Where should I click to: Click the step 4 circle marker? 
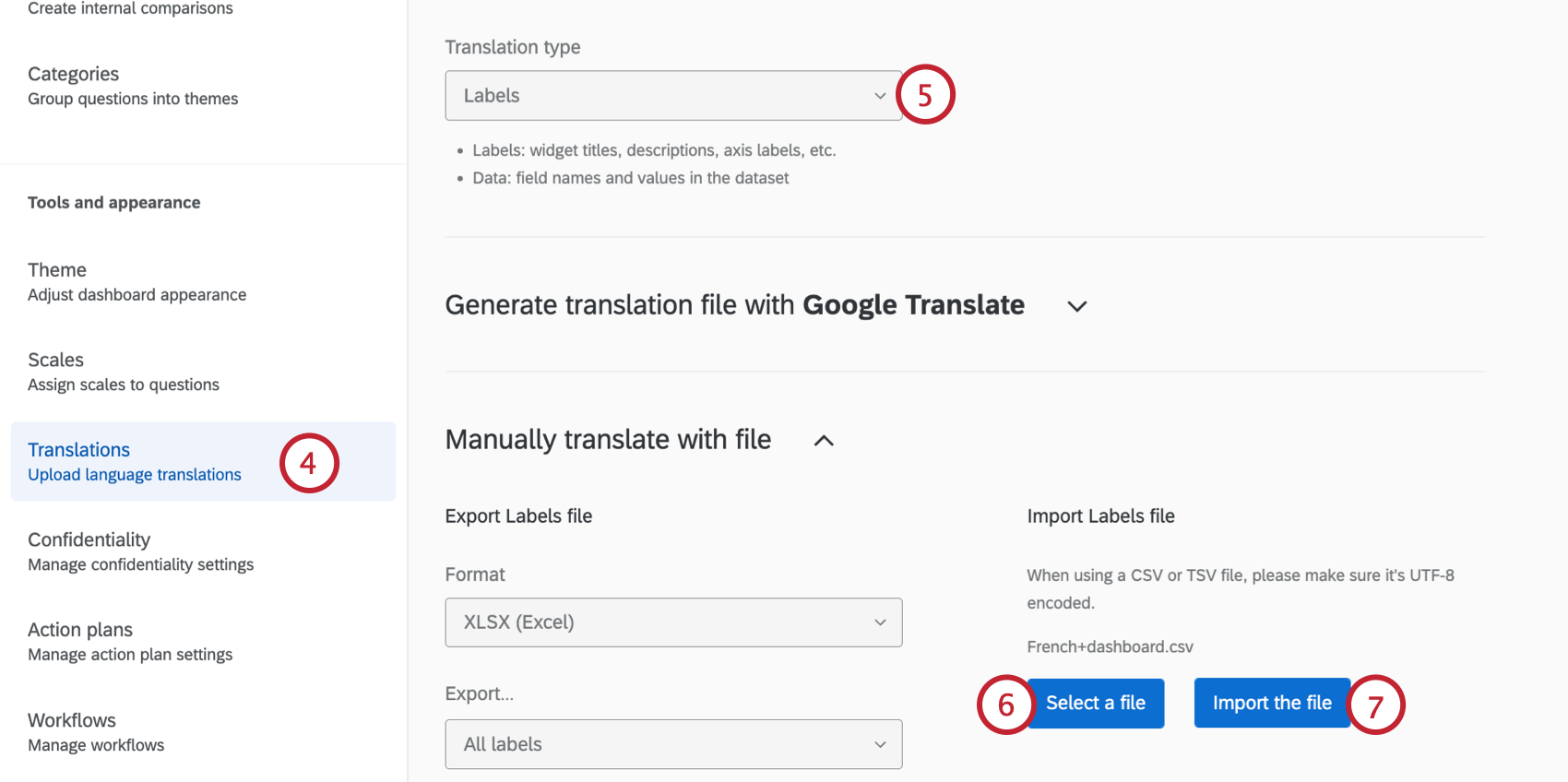tap(309, 463)
